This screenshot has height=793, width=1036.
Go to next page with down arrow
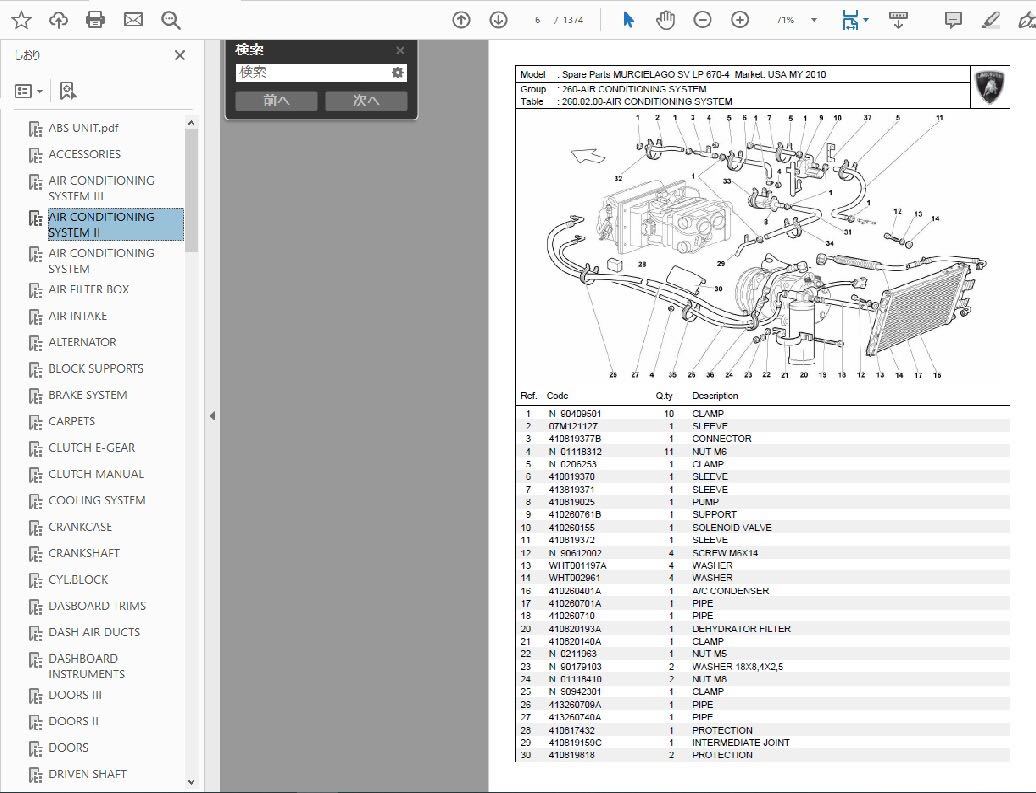coord(498,20)
